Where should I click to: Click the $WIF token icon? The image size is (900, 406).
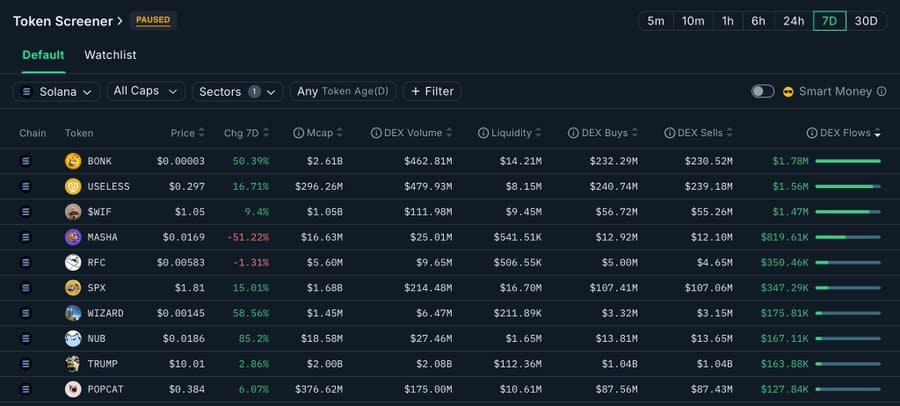point(73,211)
